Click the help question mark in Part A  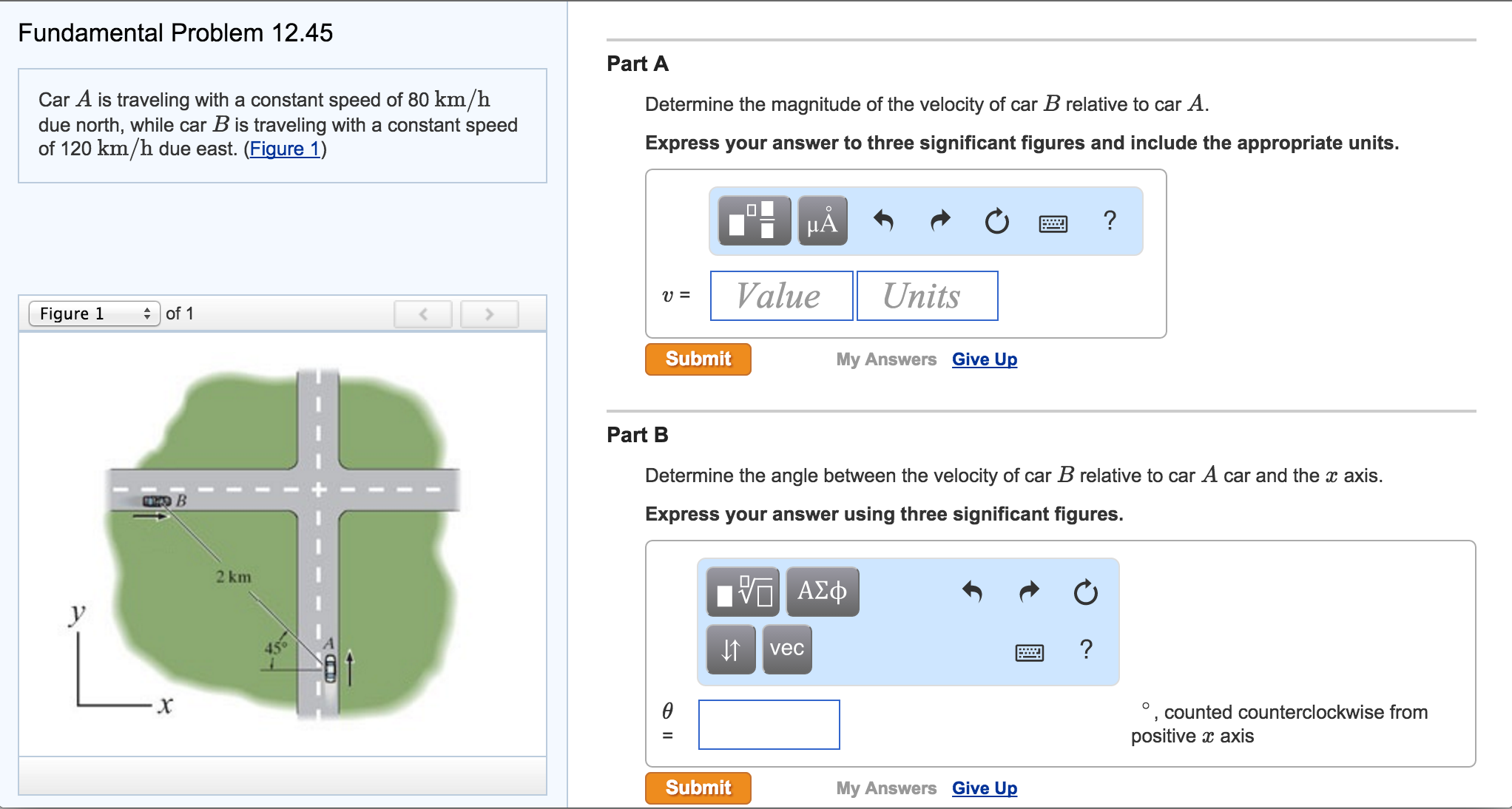point(1109,220)
